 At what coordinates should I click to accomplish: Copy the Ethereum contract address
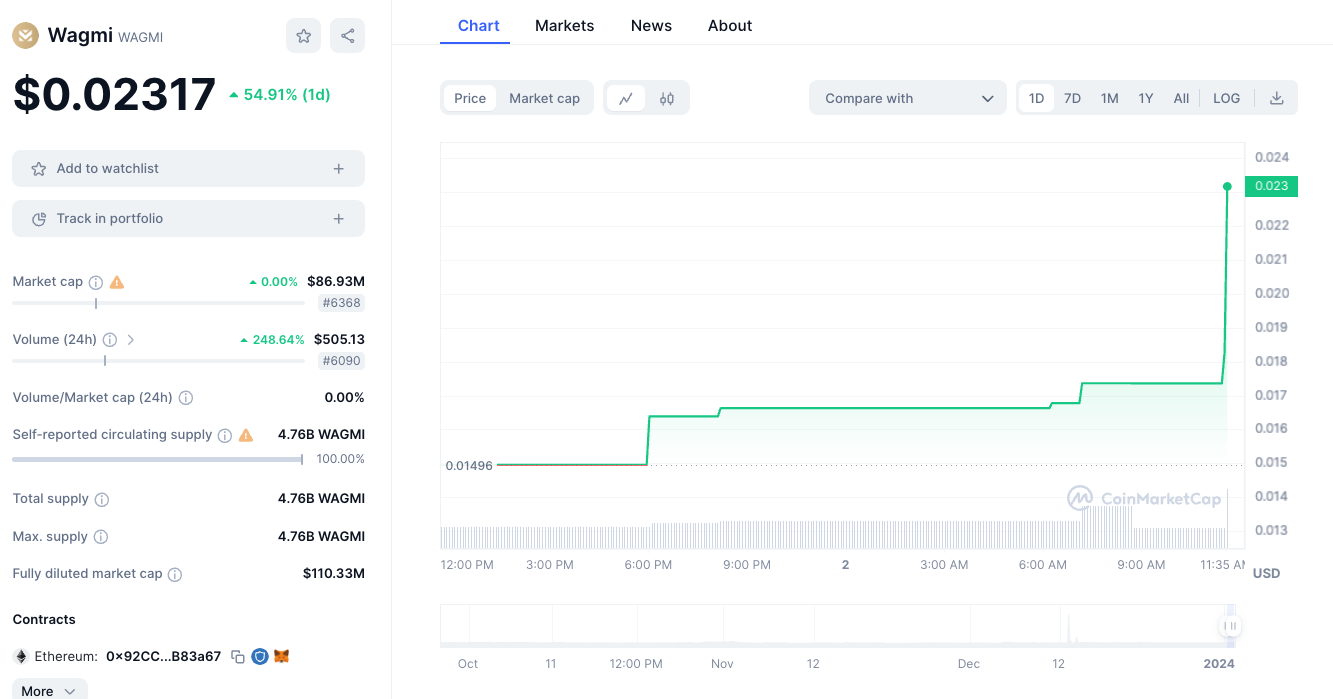pos(238,657)
